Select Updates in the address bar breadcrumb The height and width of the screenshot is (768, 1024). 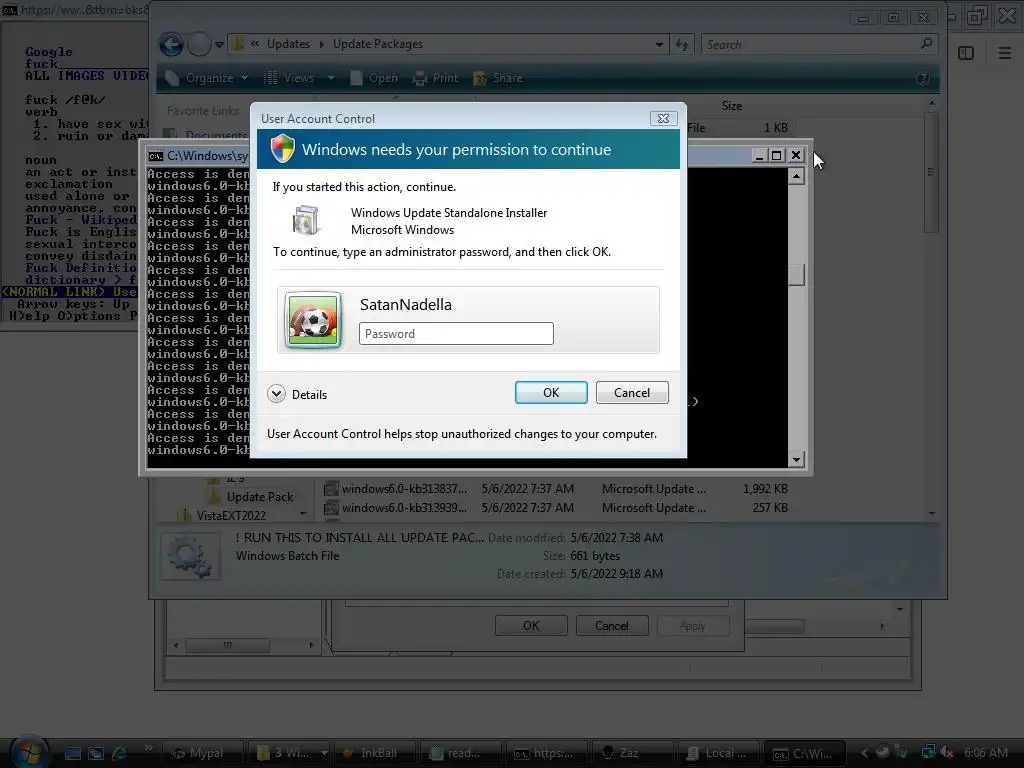[x=288, y=44]
